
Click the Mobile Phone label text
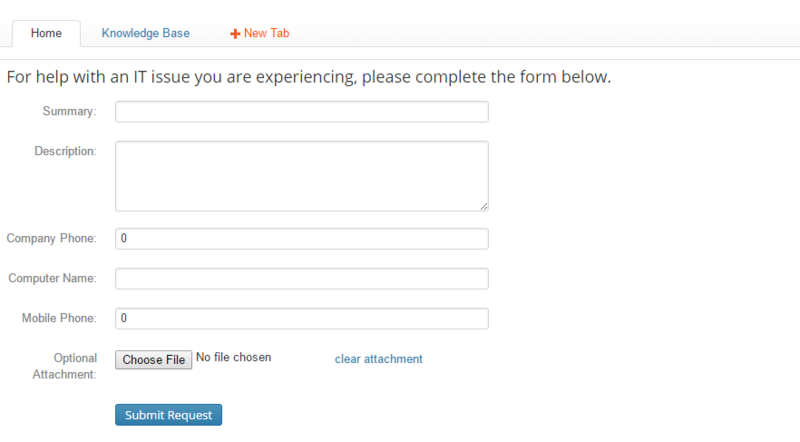(59, 318)
